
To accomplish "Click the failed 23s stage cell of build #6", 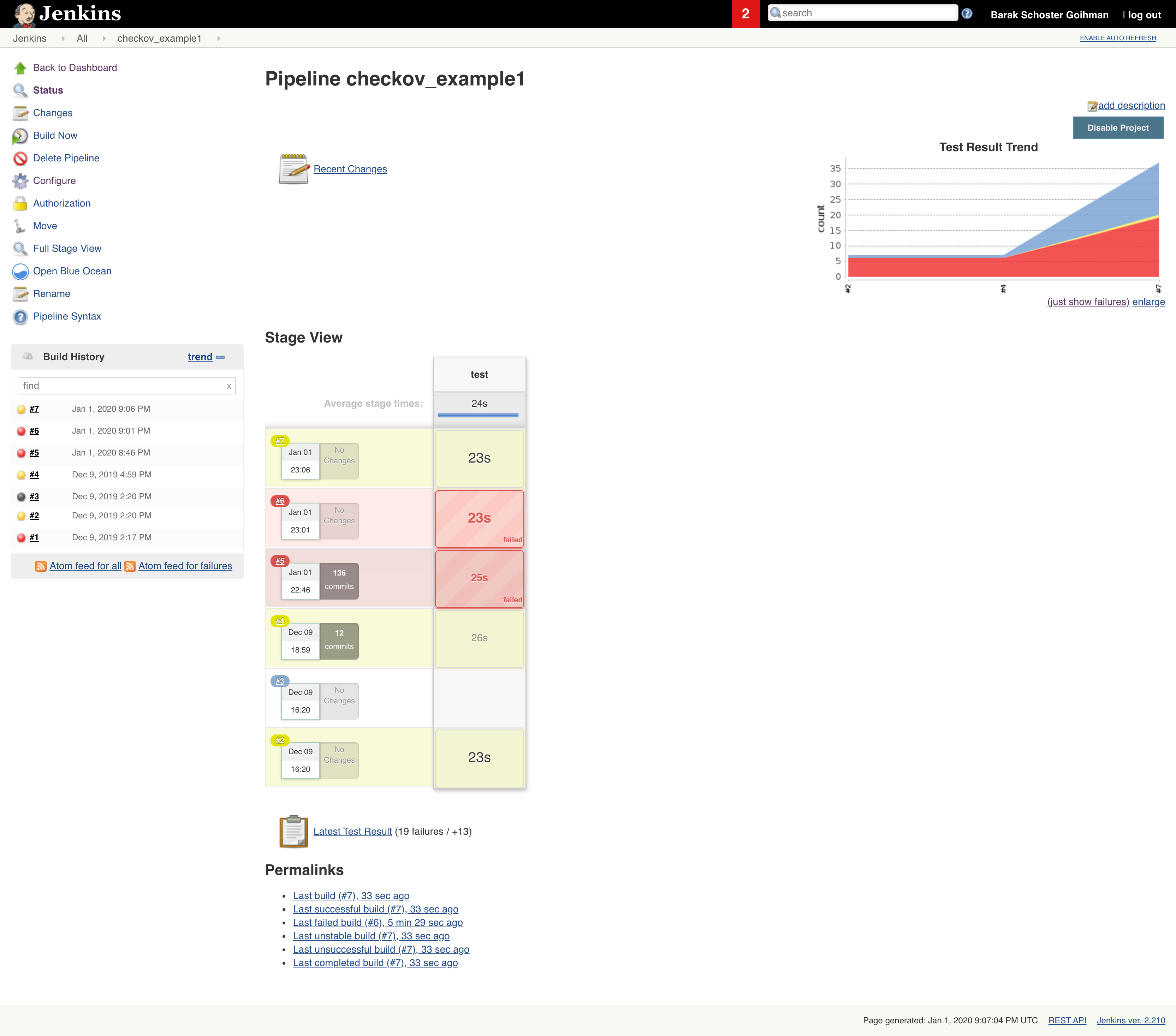I will point(479,519).
